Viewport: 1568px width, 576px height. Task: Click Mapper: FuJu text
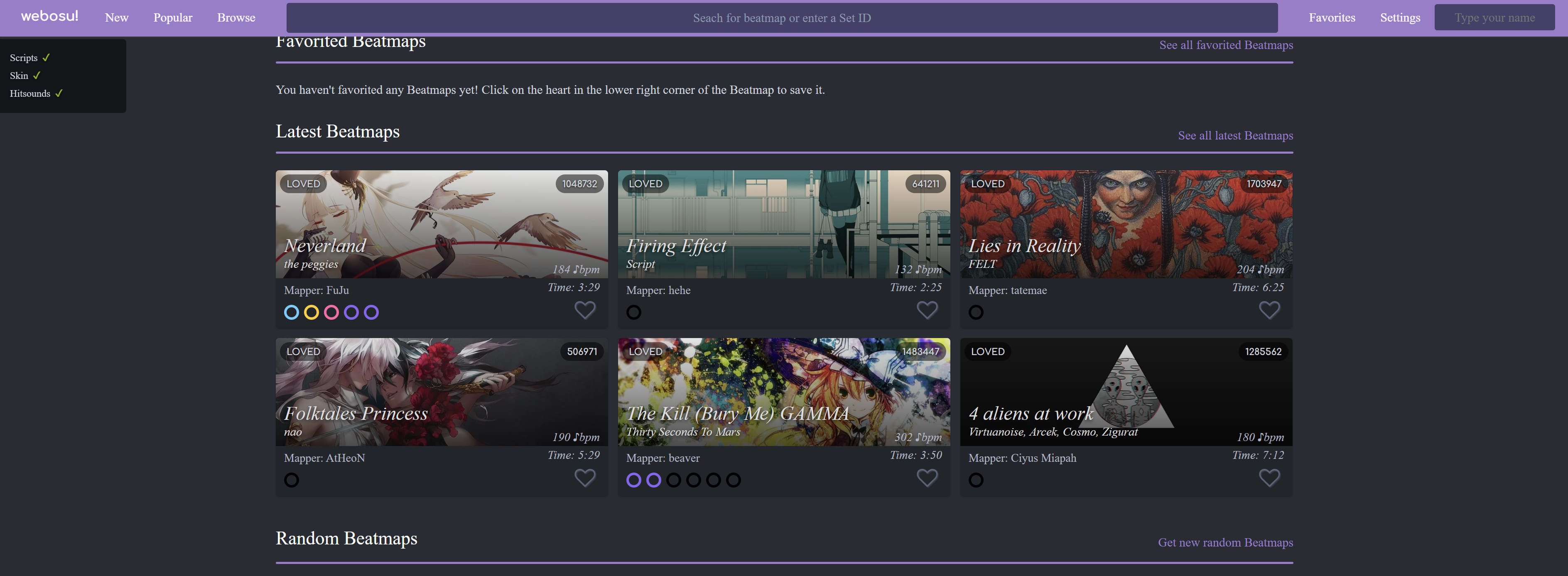click(x=317, y=290)
